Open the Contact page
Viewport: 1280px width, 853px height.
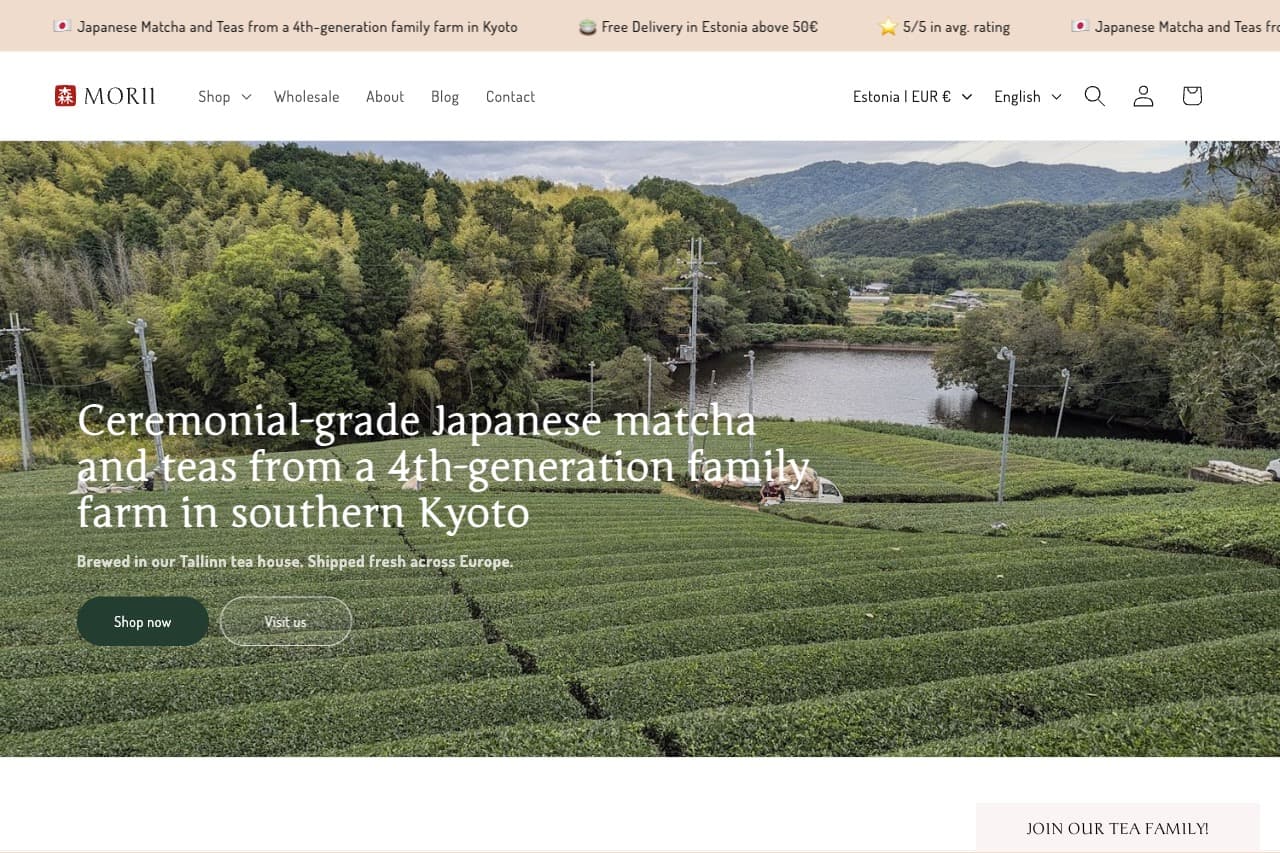coord(510,96)
